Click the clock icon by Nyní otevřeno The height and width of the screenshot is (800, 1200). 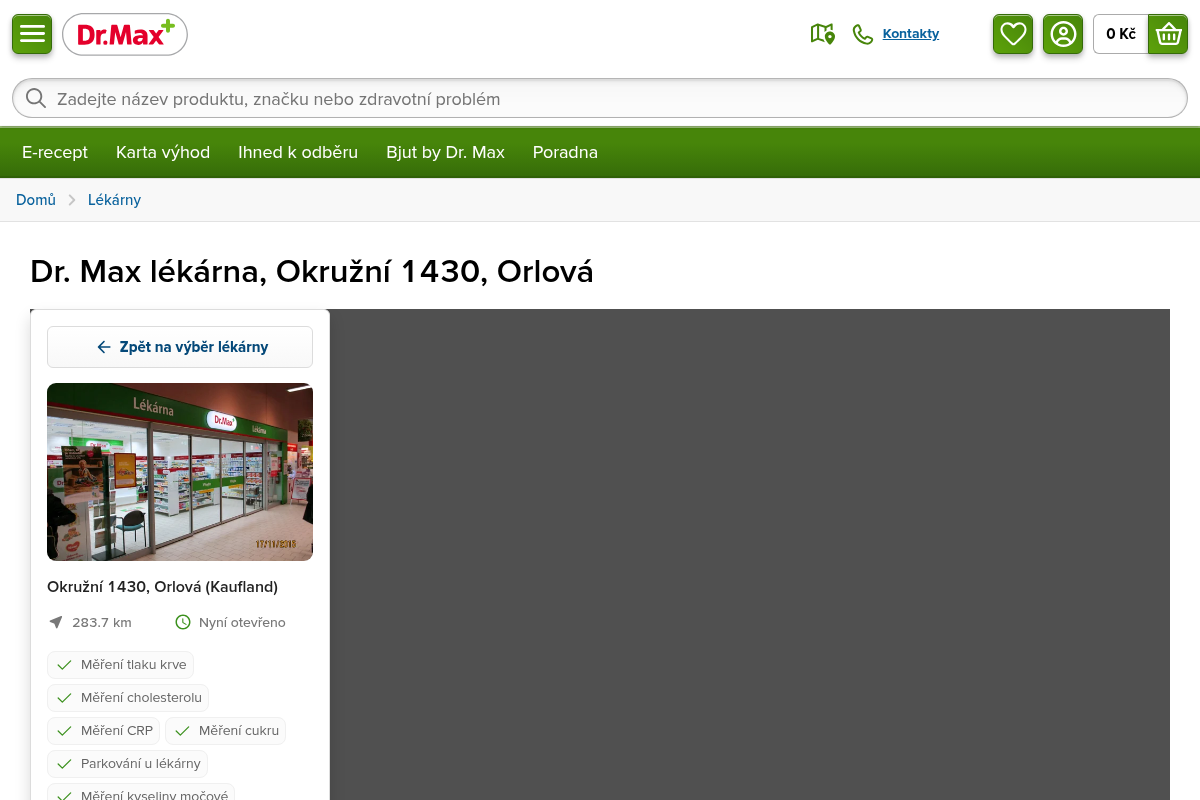pyautogui.click(x=183, y=622)
